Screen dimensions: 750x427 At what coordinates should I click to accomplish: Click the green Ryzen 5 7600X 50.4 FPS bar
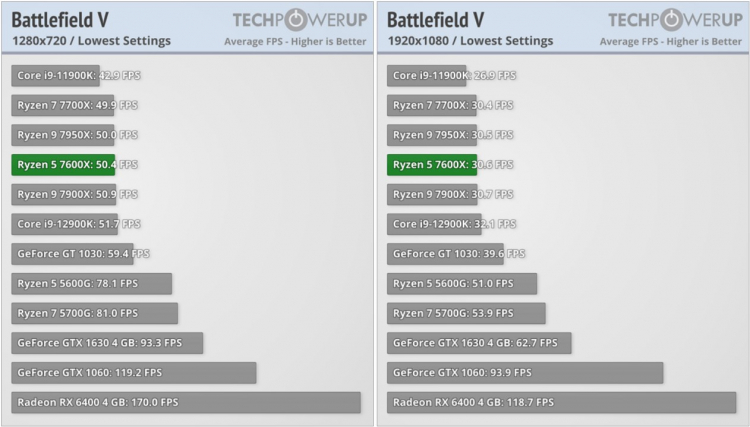62,164
